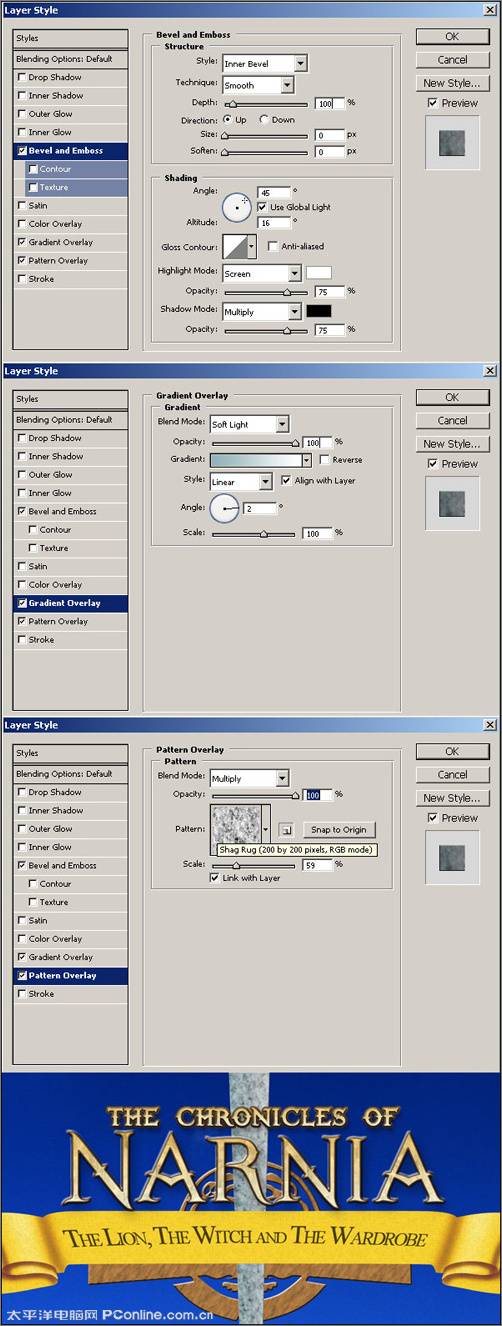Select highlighted Gradient Overlay row in second dialog

72,603
